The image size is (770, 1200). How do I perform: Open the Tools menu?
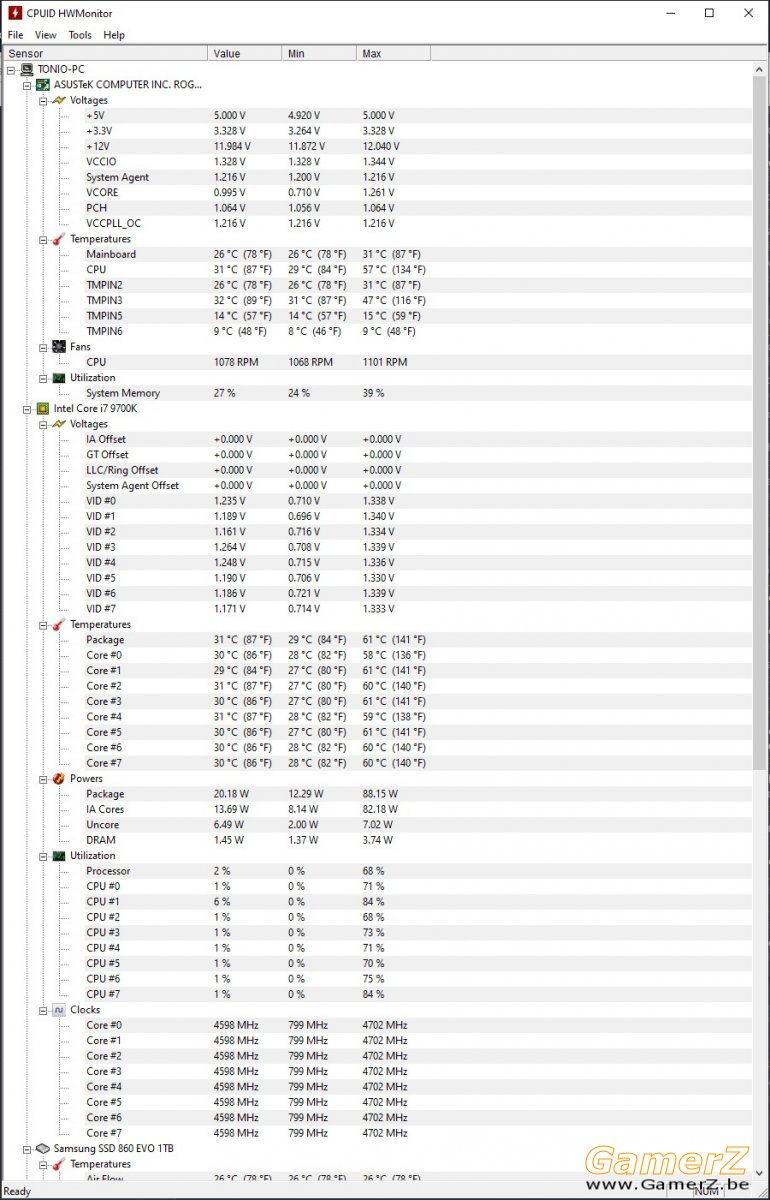(80, 35)
